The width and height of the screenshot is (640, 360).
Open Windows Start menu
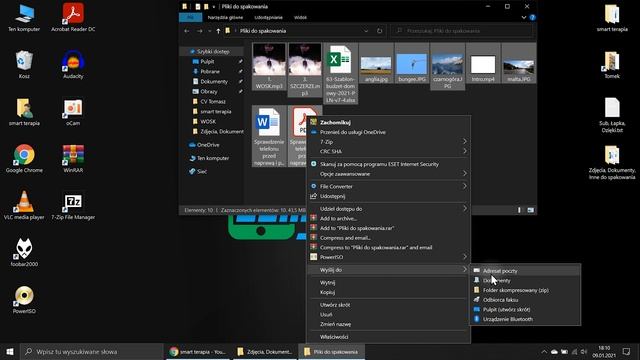click(x=10, y=351)
